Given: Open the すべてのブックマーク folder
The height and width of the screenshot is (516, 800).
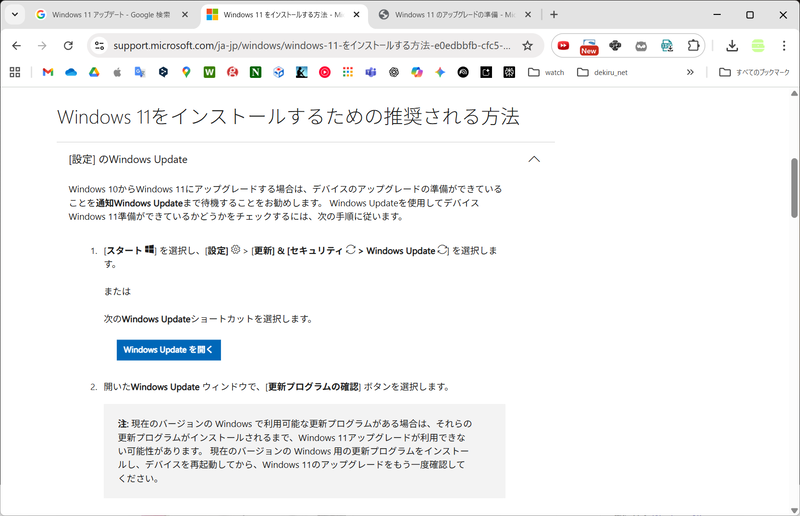Looking at the screenshot, I should point(754,72).
